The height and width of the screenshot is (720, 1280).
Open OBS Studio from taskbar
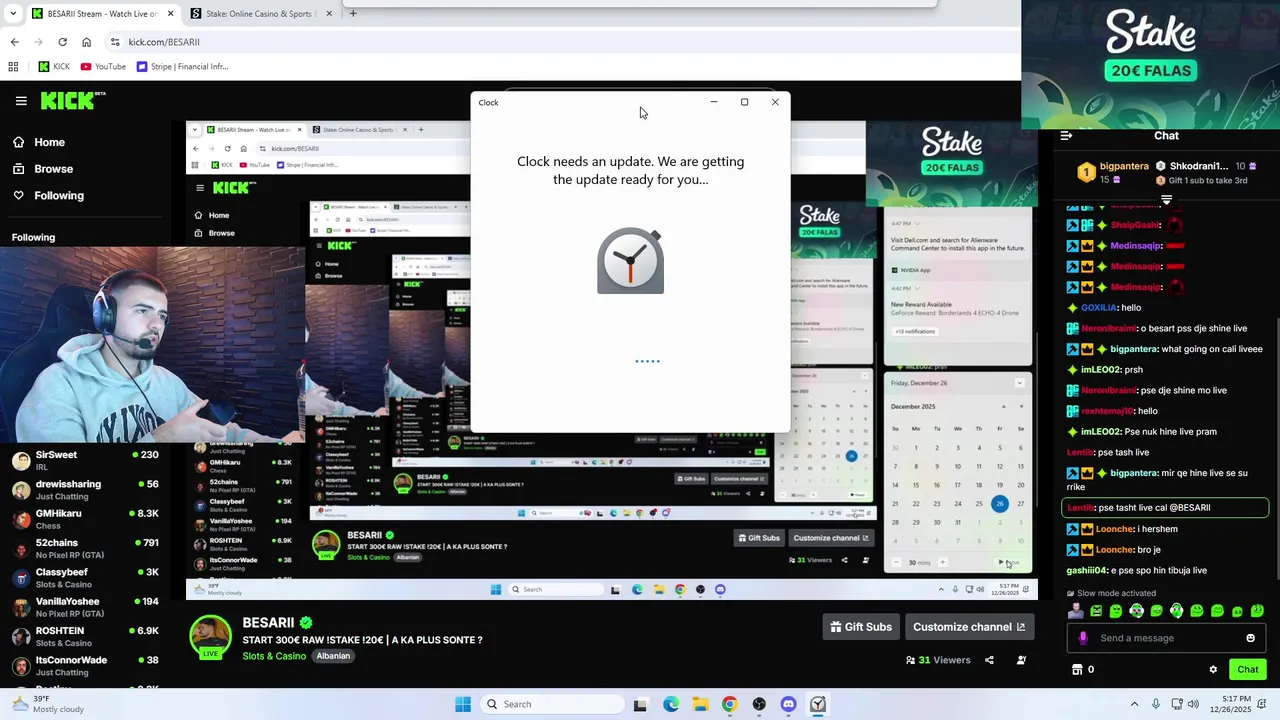click(x=759, y=704)
